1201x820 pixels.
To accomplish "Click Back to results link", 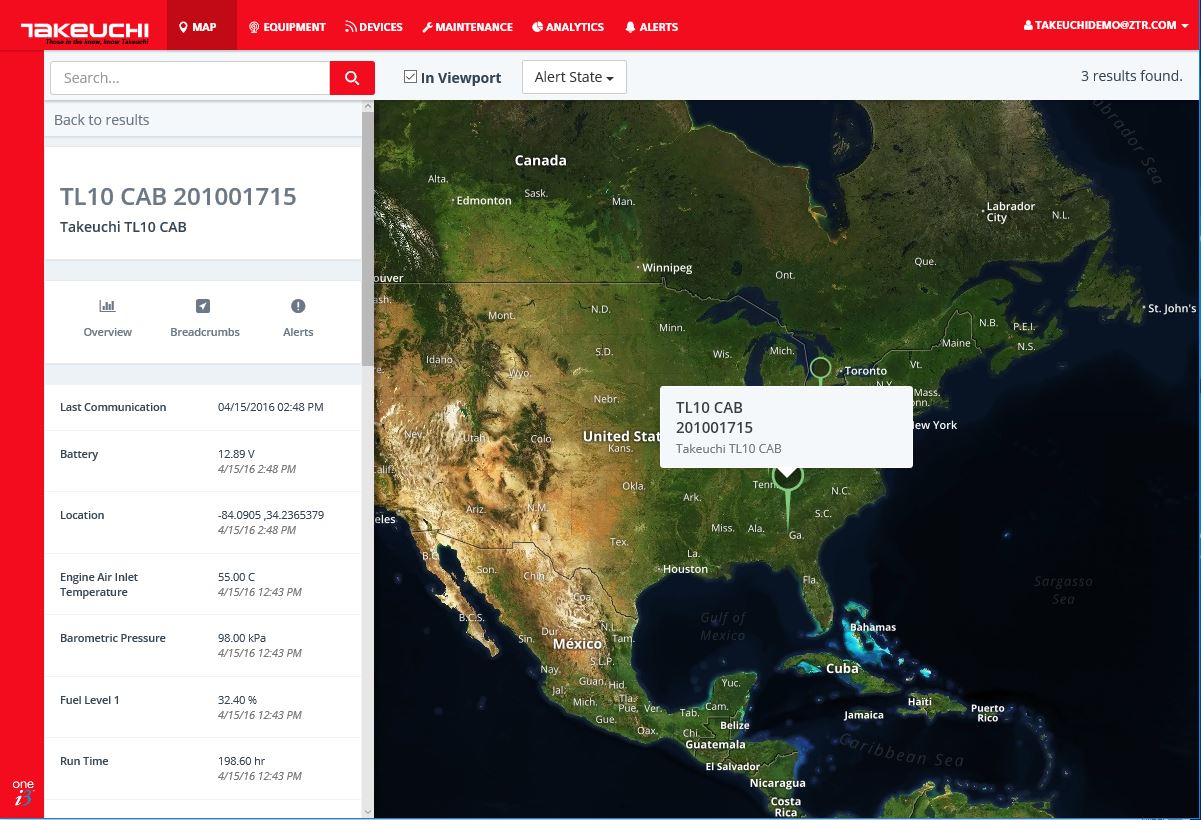I will (x=102, y=120).
